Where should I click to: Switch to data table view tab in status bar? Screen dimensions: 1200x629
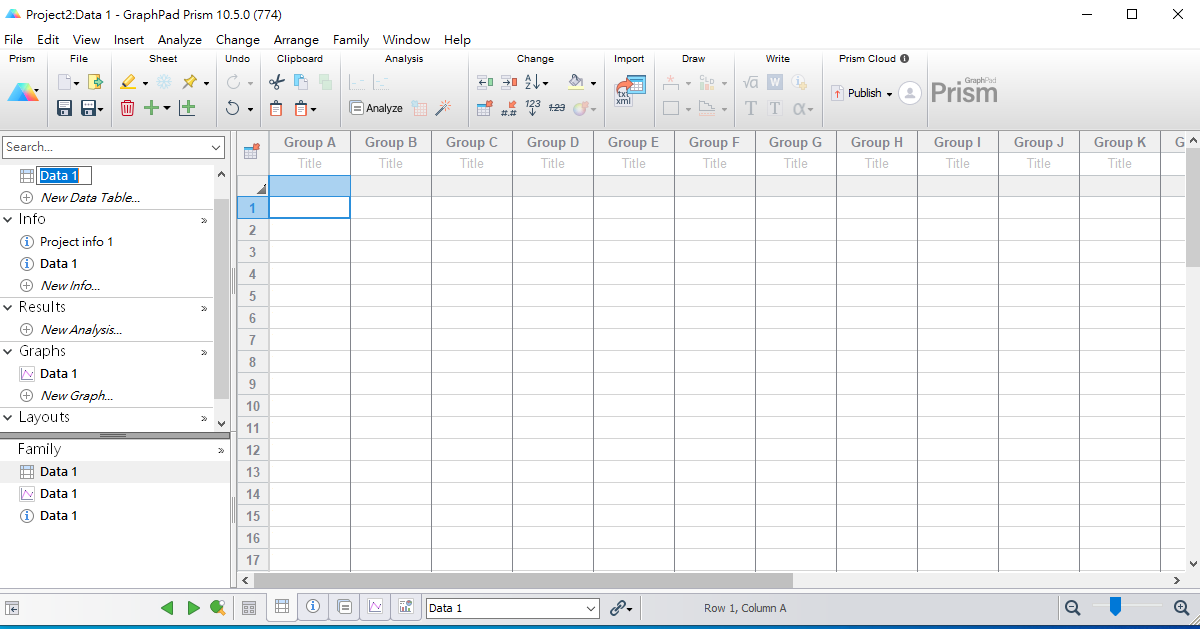tap(282, 607)
